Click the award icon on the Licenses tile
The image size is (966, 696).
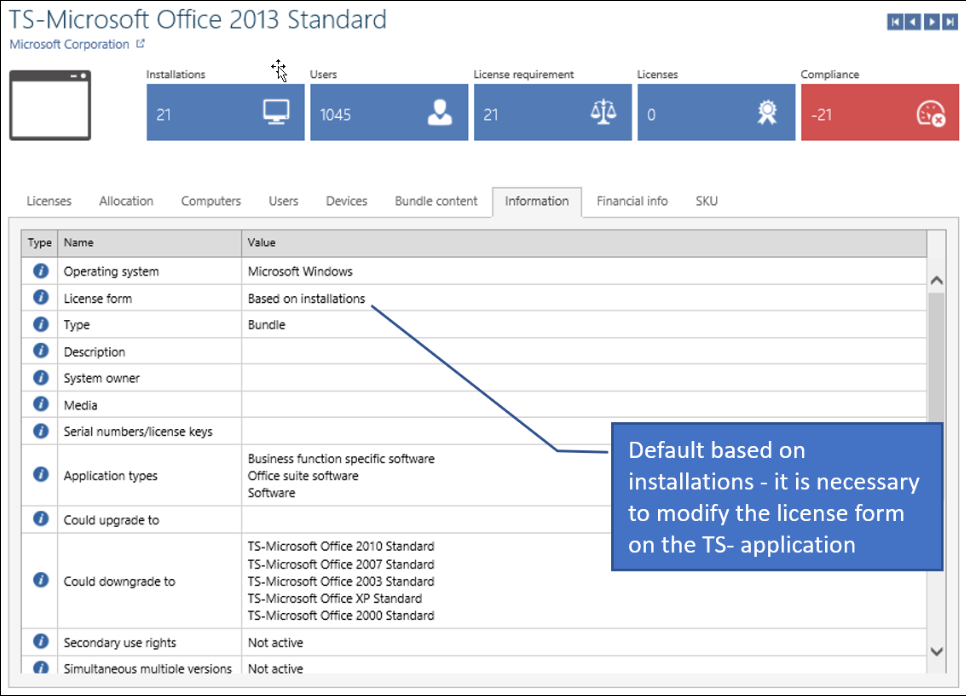coord(766,112)
